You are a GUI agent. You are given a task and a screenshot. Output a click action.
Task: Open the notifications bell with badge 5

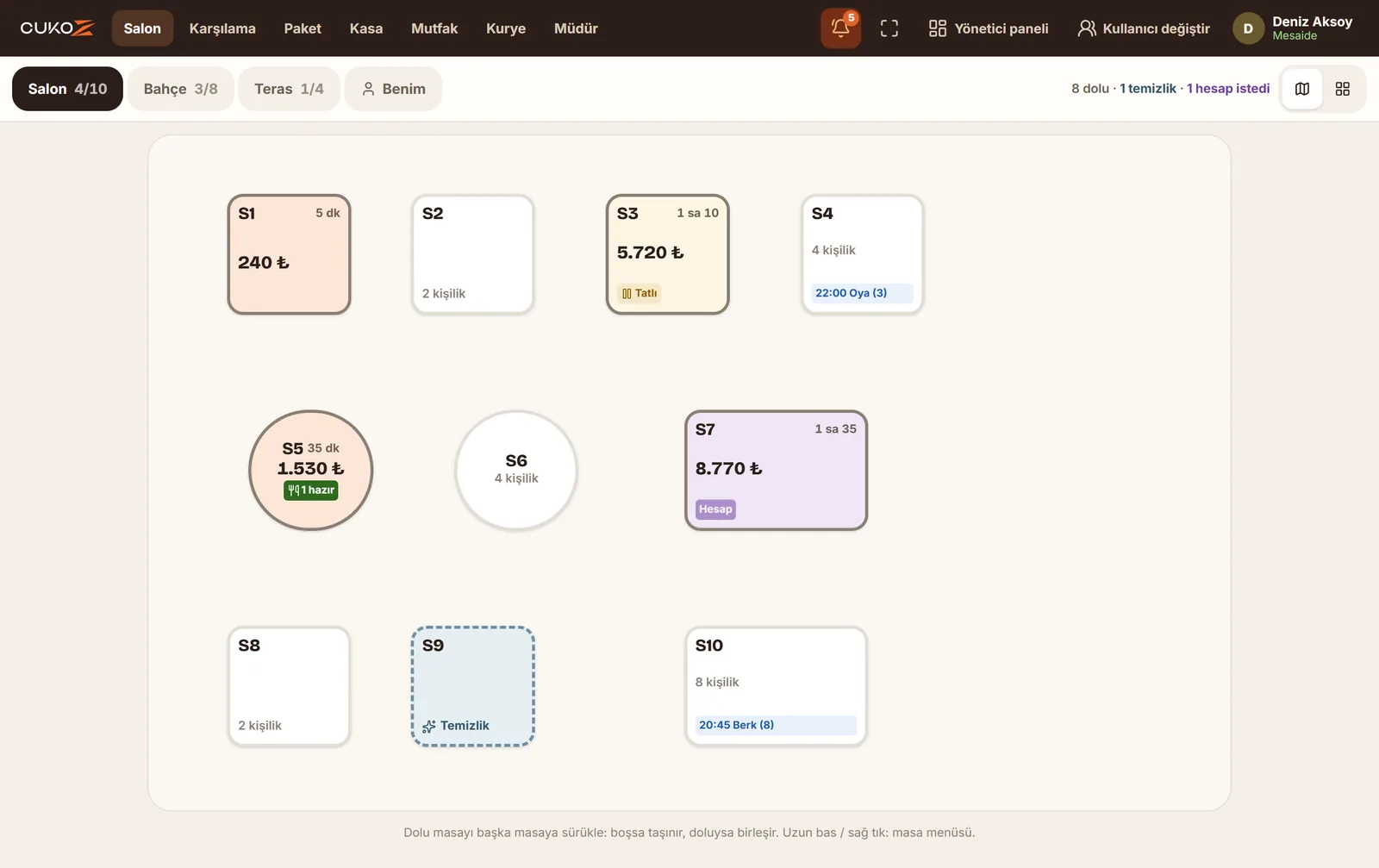coord(840,28)
